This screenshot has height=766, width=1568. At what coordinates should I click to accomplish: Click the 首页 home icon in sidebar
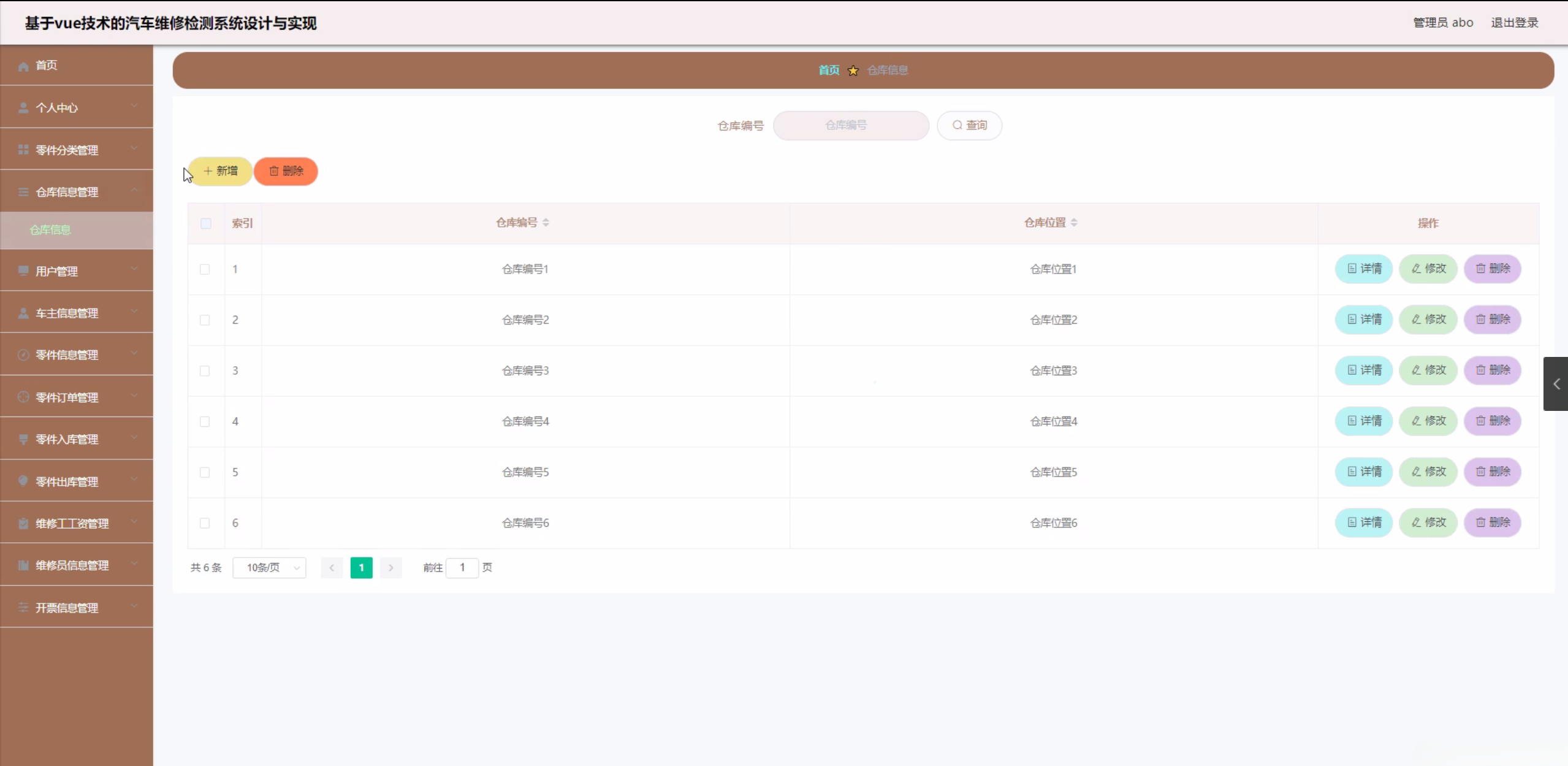click(x=23, y=65)
